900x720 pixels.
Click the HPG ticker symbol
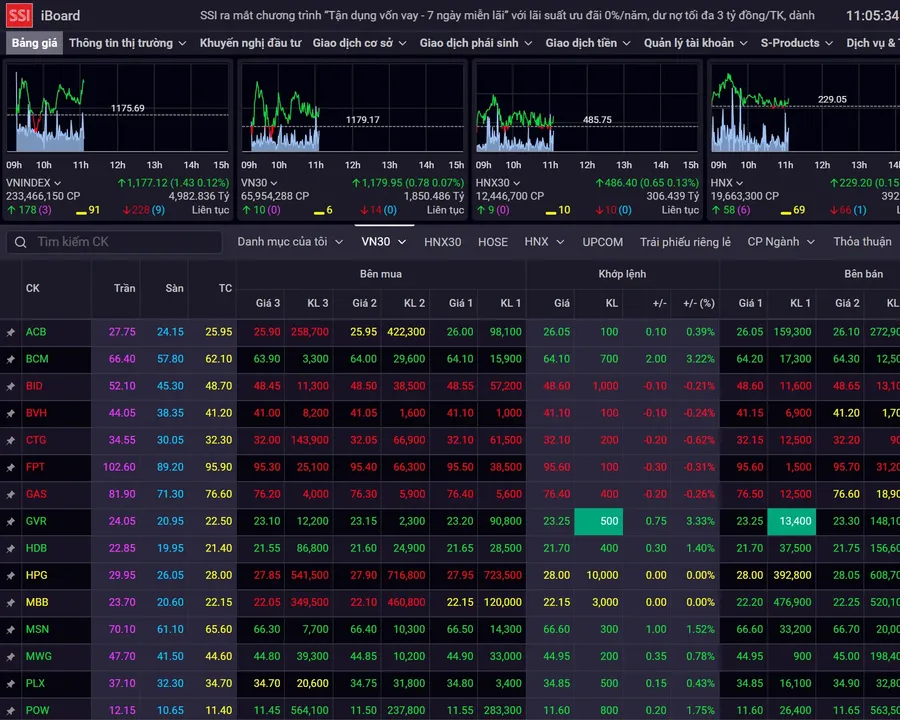coord(36,575)
